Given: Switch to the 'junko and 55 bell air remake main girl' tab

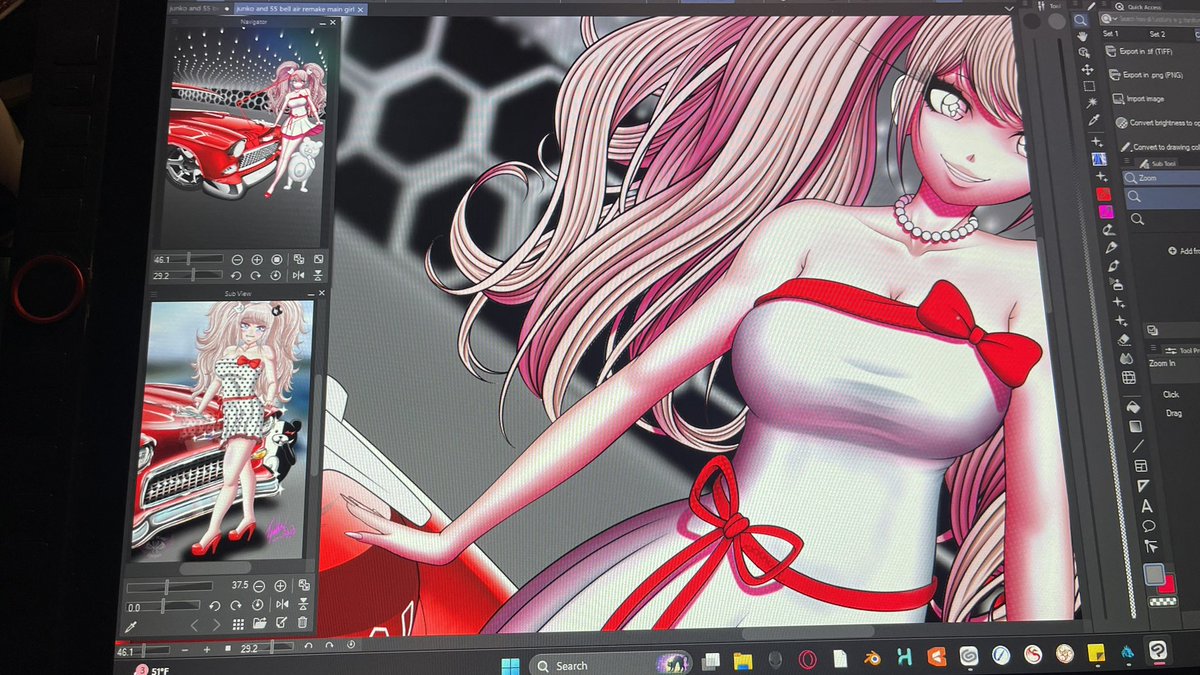Looking at the screenshot, I should (x=301, y=8).
